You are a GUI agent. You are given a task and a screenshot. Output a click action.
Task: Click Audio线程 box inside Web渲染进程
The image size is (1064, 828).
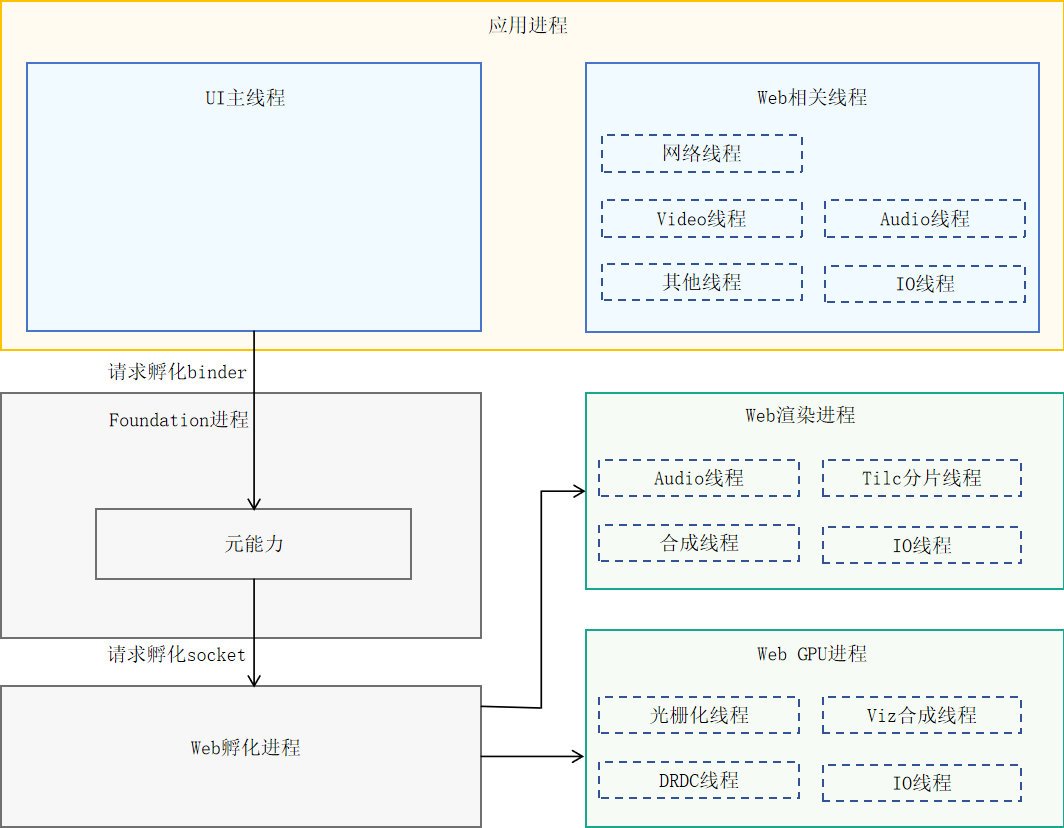click(698, 478)
